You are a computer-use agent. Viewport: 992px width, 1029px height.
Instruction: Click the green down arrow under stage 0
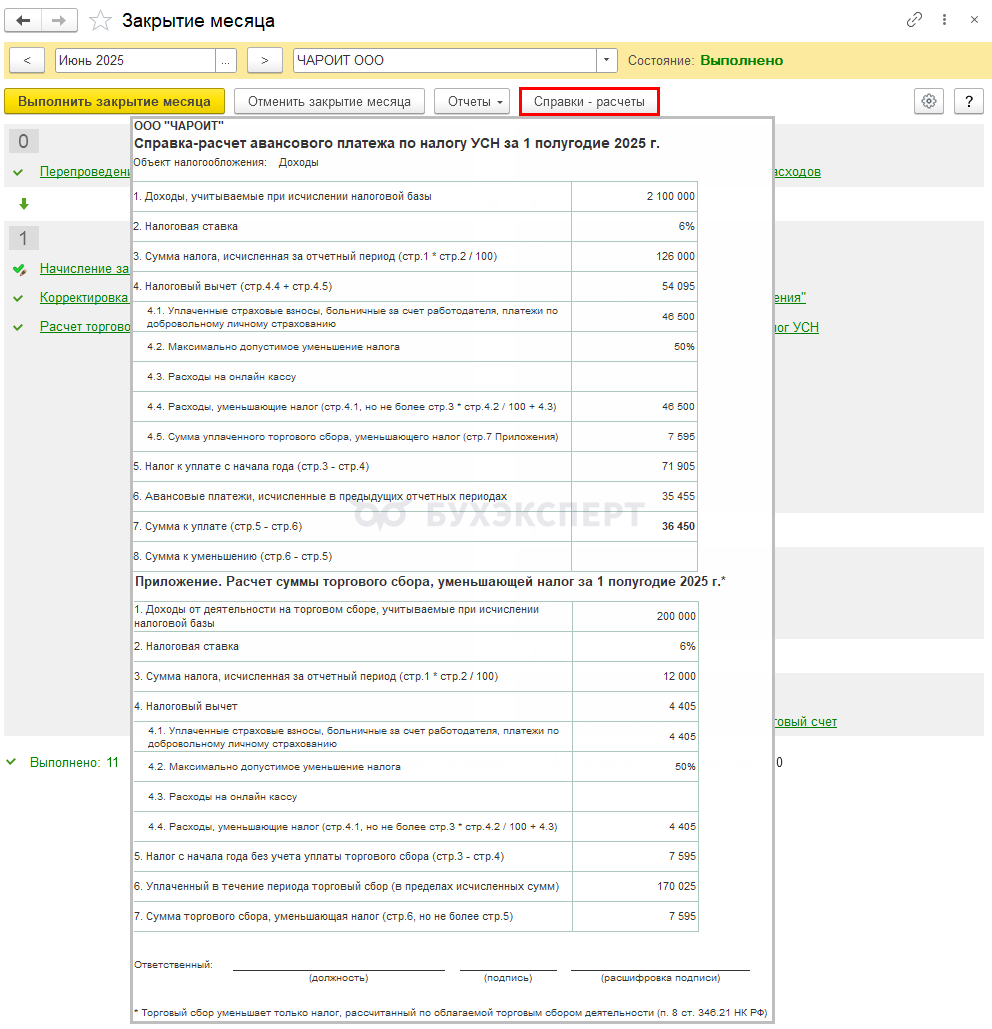pos(24,204)
